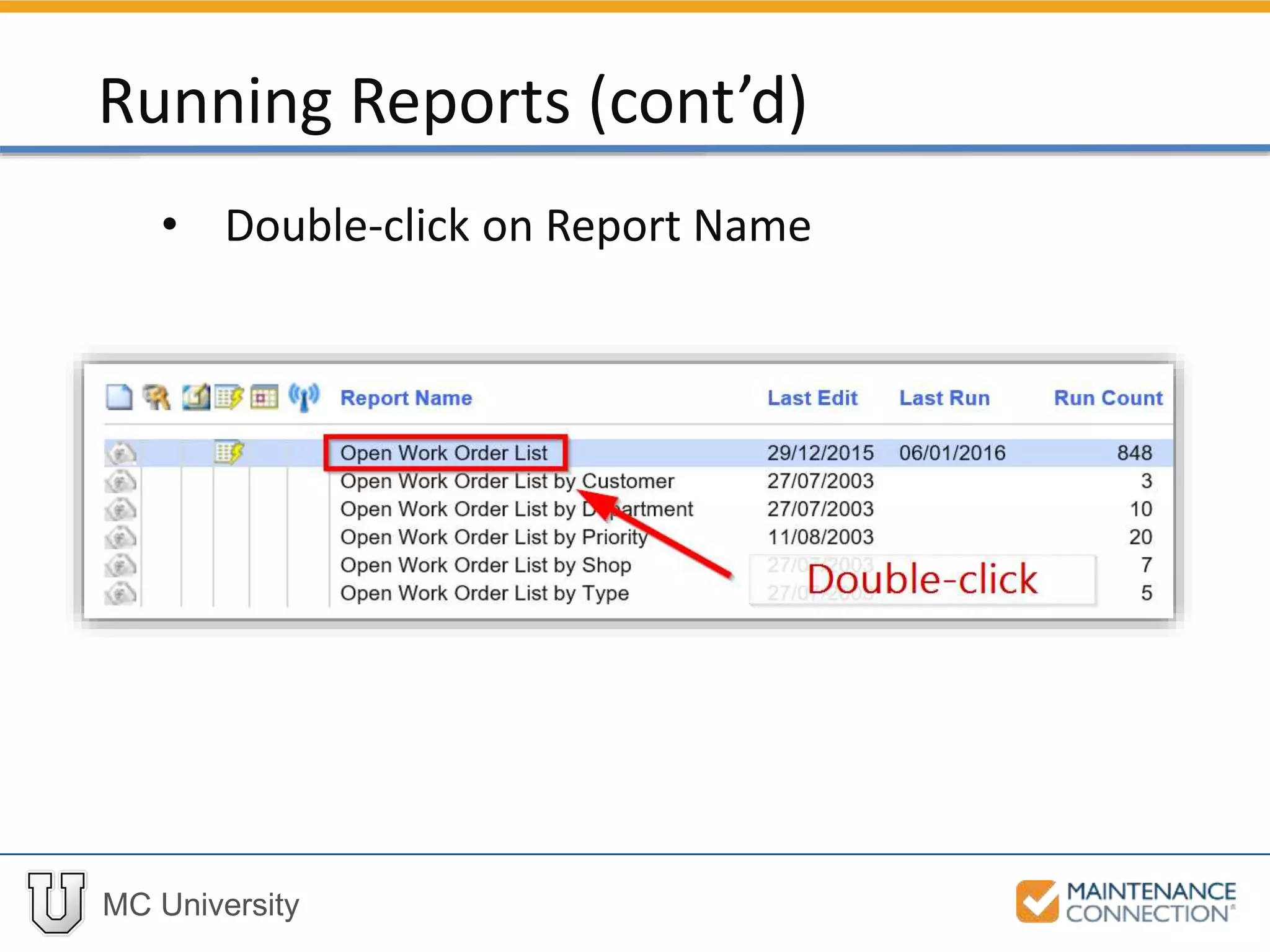Click the lightning grid icon in the Open Work Order List row

(229, 452)
